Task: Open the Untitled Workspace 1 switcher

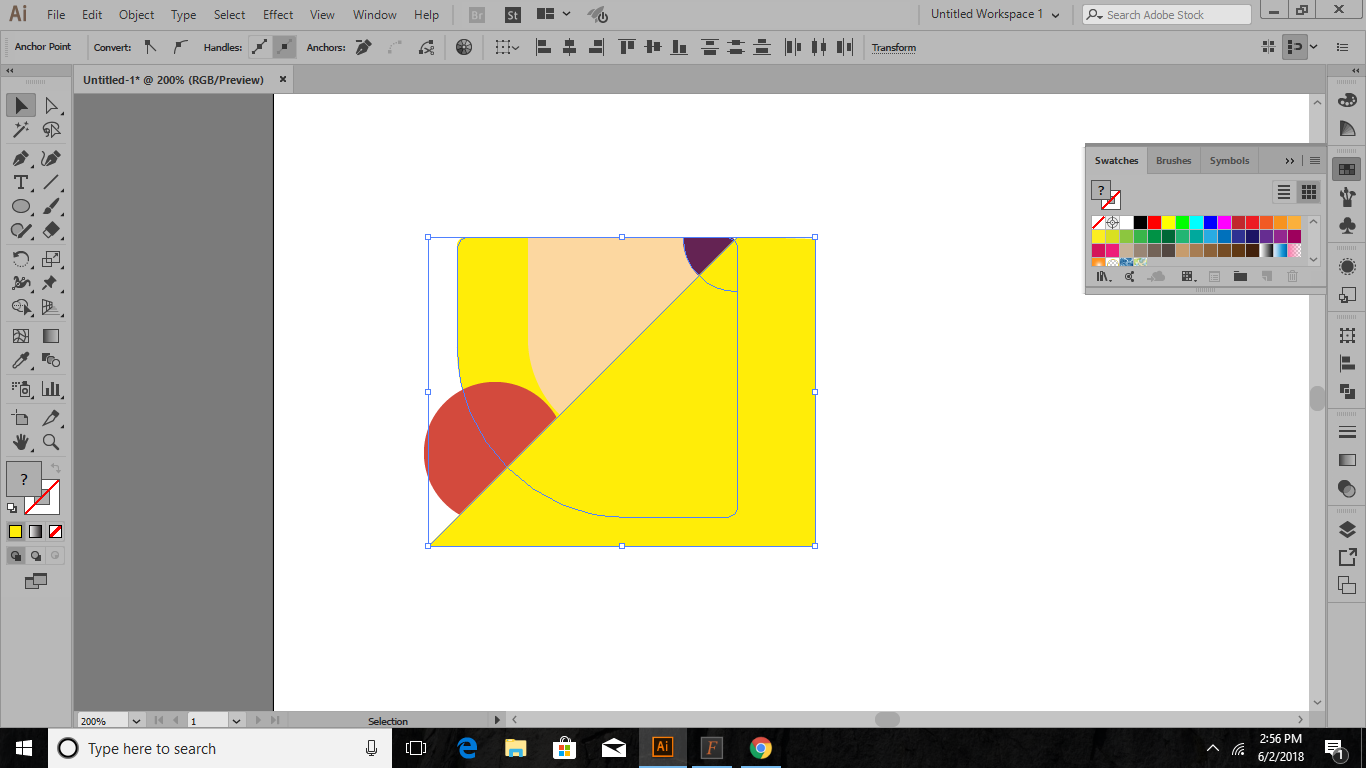Action: [995, 15]
